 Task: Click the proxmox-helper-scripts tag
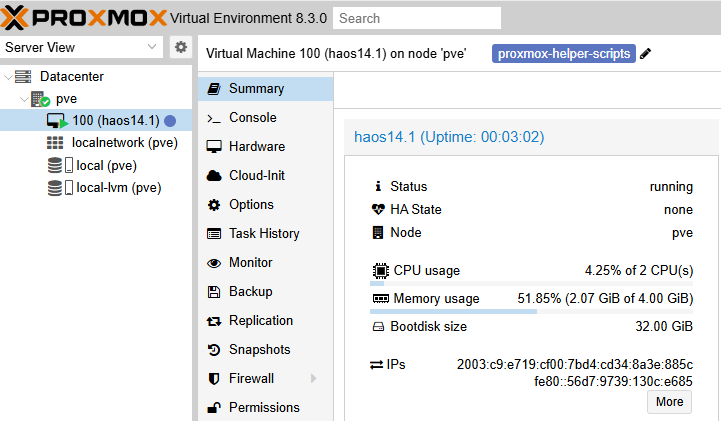pyautogui.click(x=564, y=54)
